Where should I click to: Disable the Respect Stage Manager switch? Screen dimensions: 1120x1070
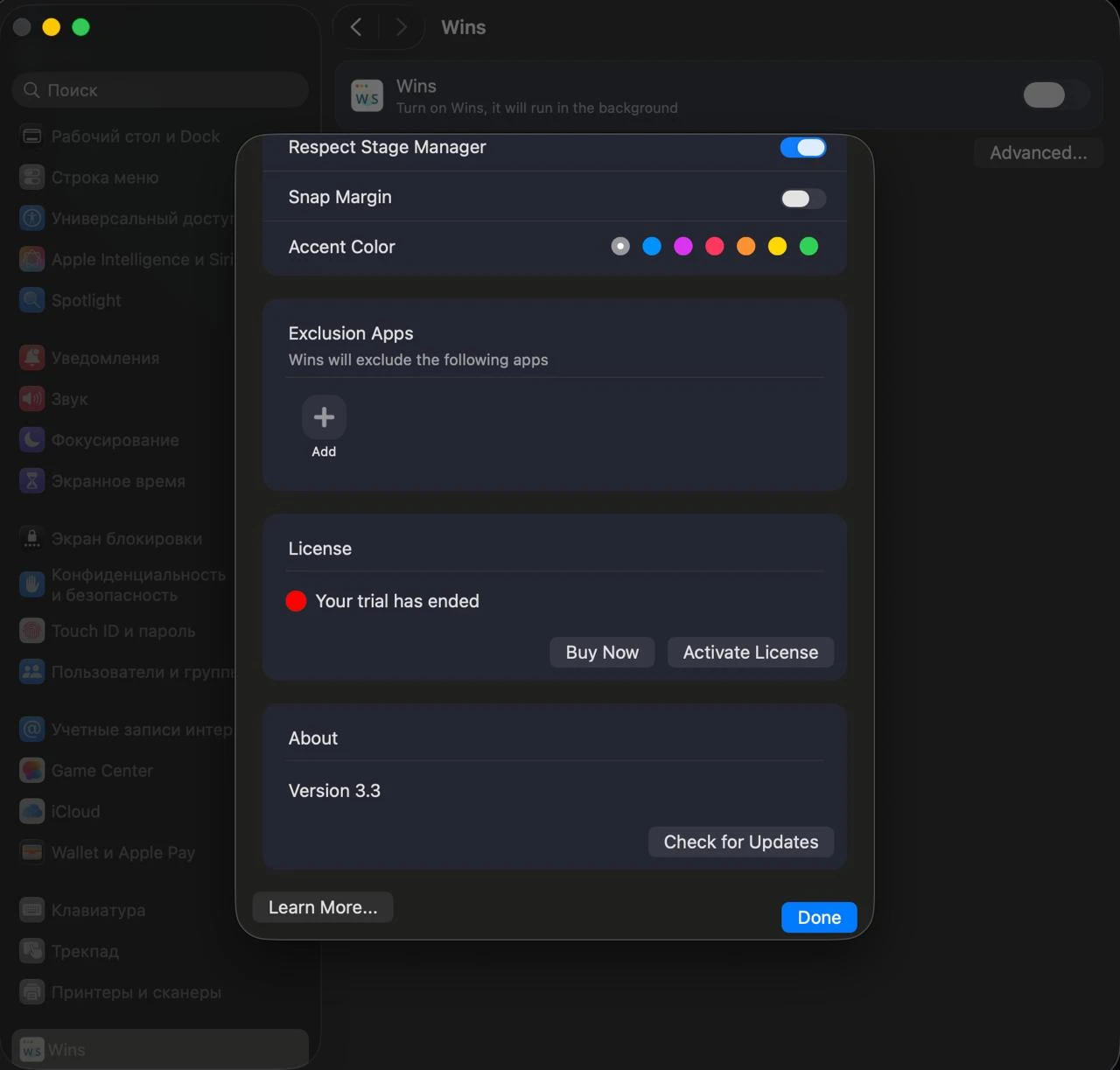point(803,148)
